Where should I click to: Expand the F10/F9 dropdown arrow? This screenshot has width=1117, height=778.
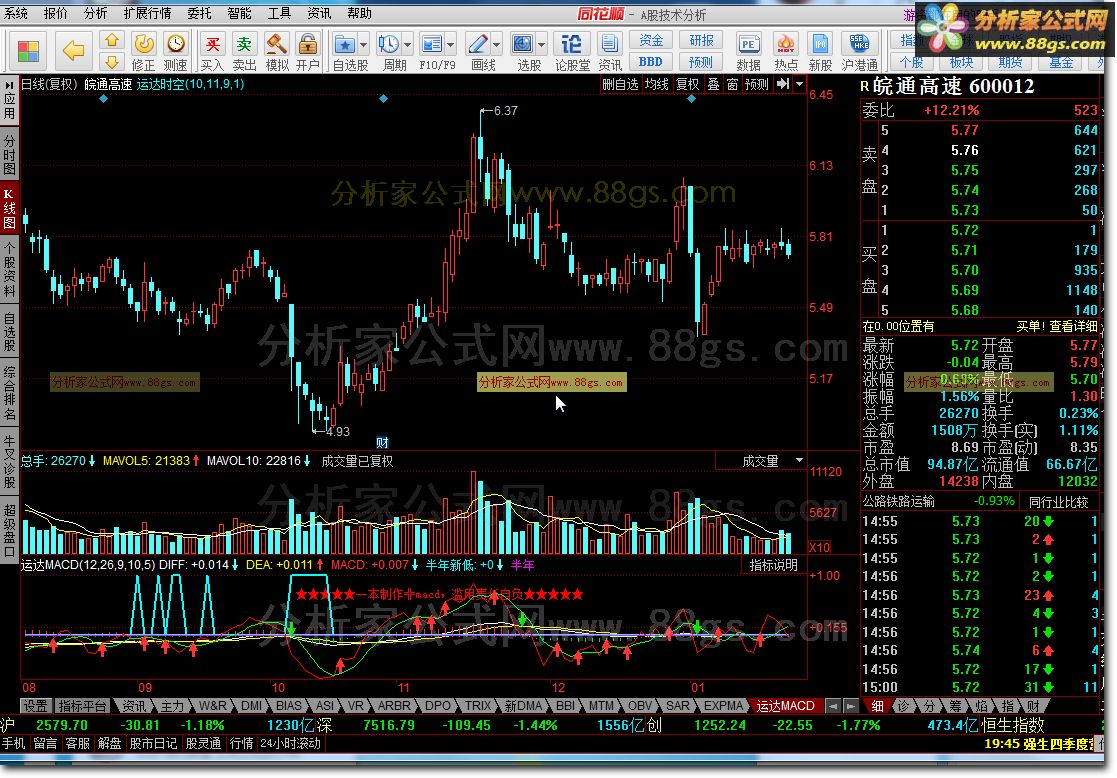point(451,44)
